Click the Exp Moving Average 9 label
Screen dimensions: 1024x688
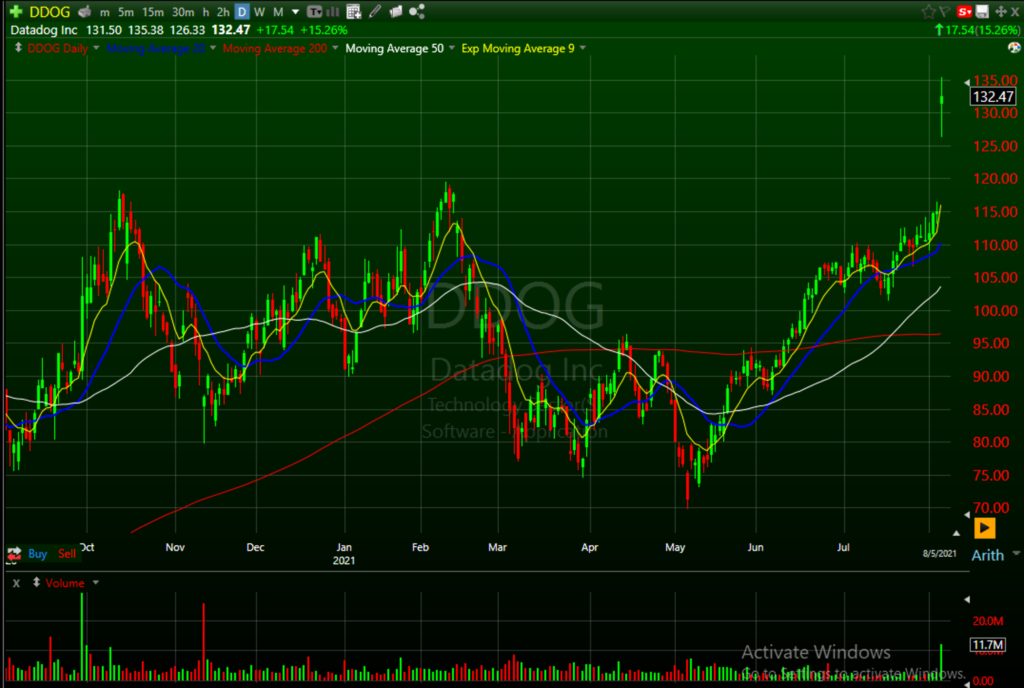click(518, 48)
